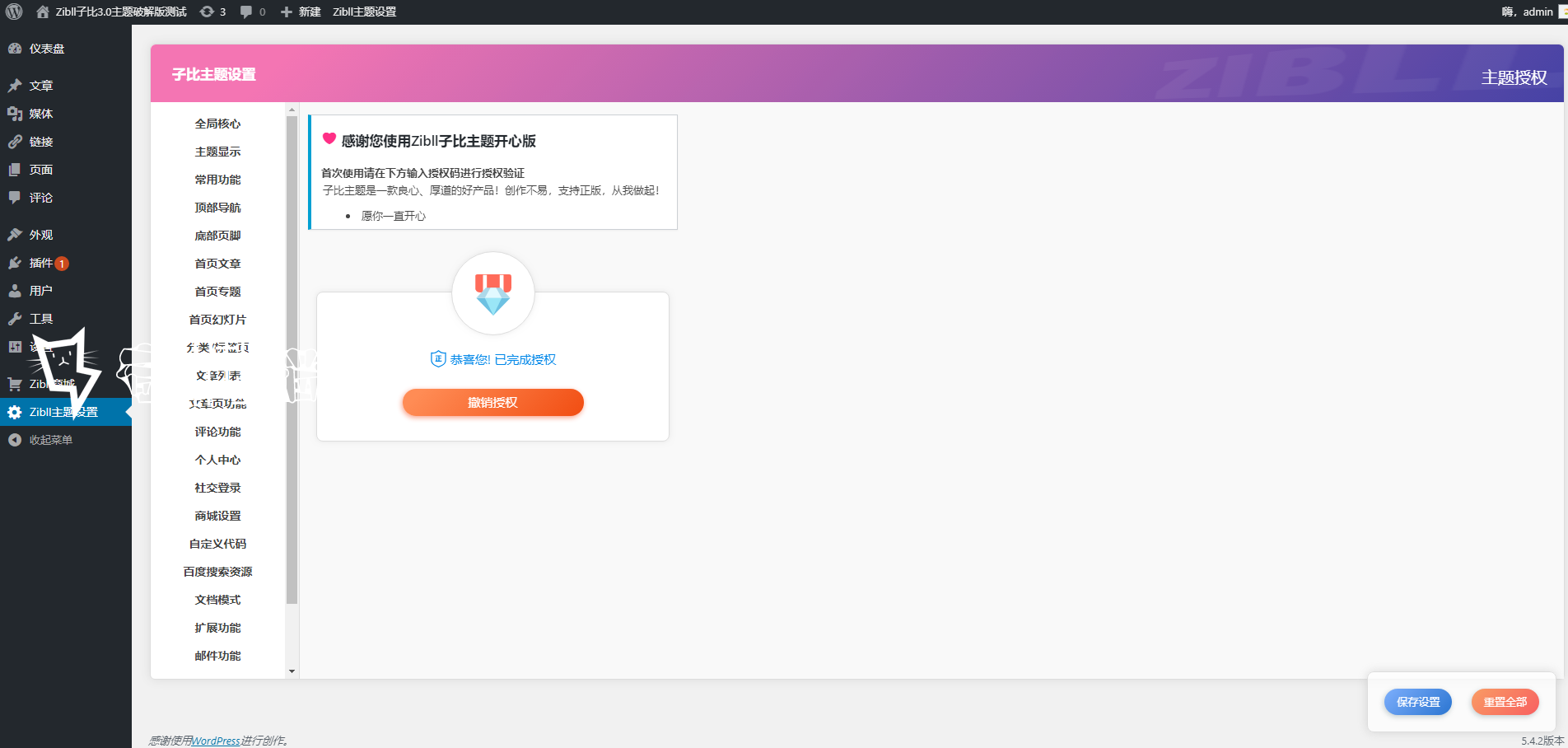The width and height of the screenshot is (1568, 748).
Task: Click the 重置全部 button
Action: tap(1505, 702)
